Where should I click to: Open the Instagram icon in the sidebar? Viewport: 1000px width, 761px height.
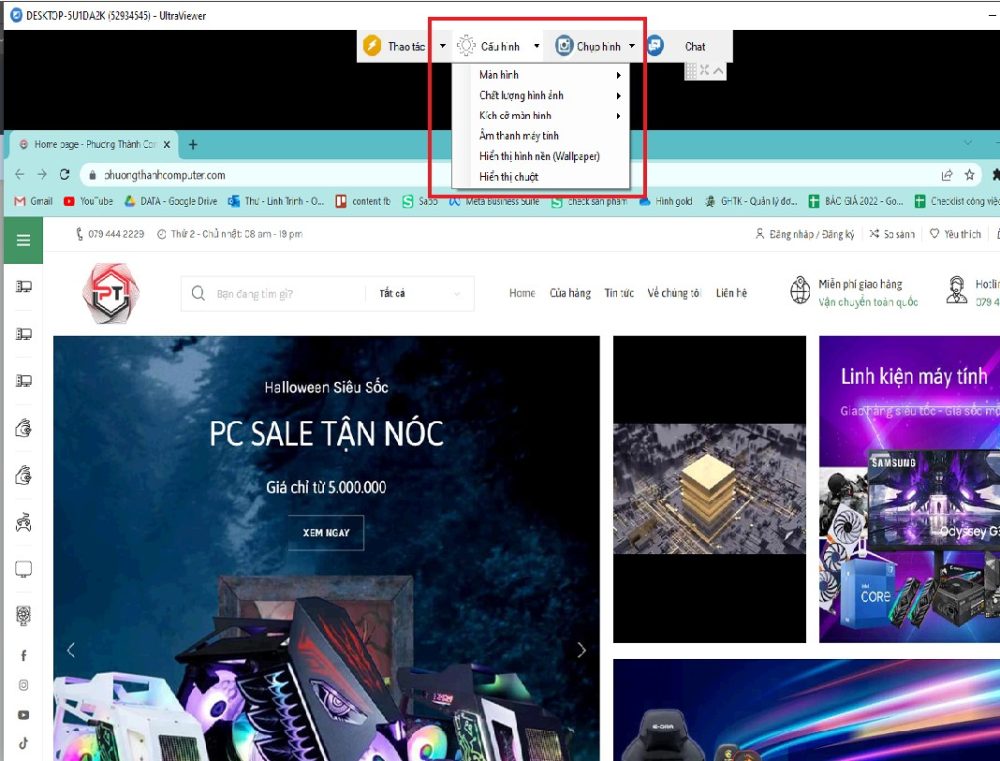[x=24, y=685]
